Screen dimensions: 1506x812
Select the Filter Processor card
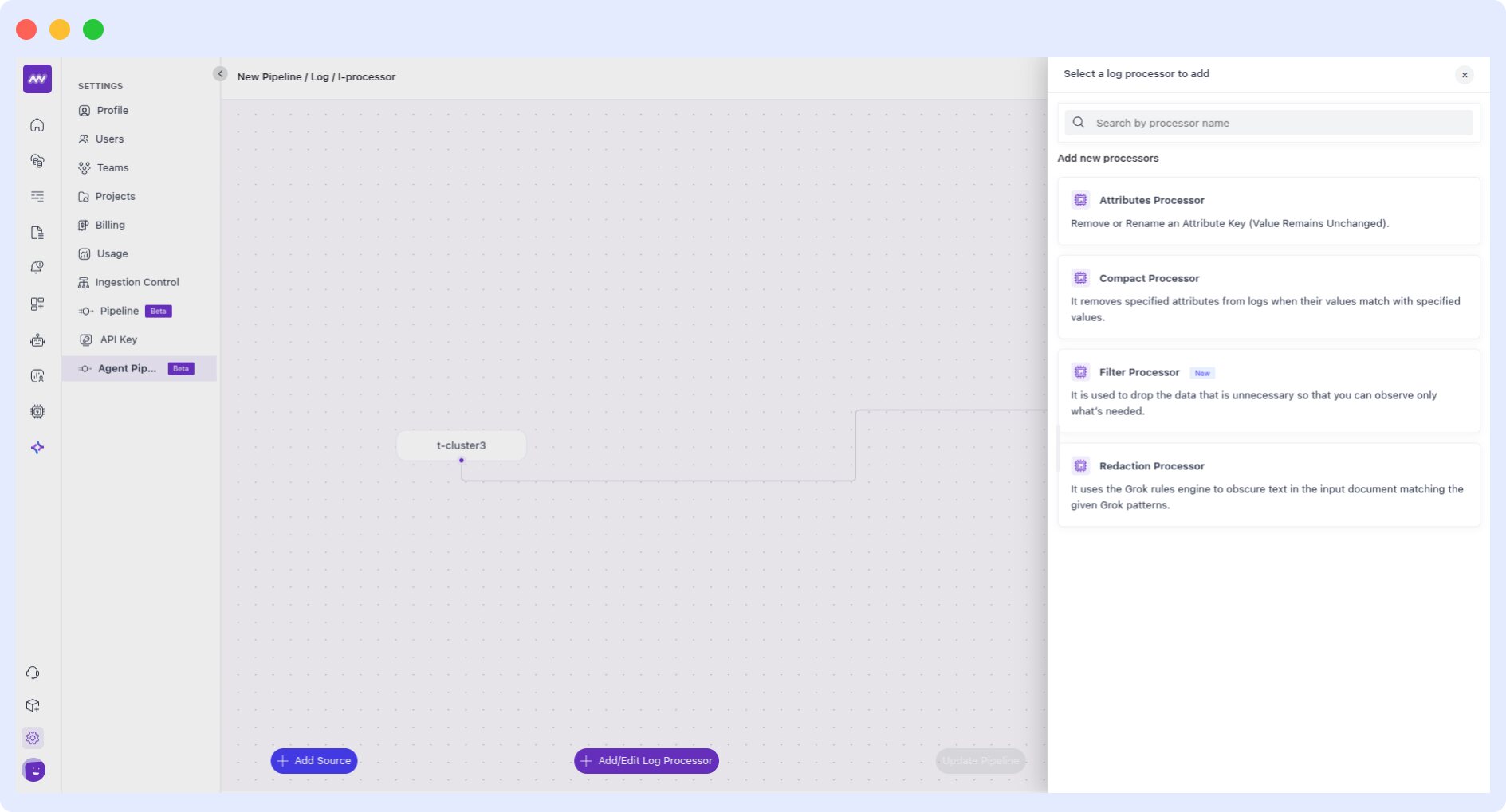pos(1269,390)
